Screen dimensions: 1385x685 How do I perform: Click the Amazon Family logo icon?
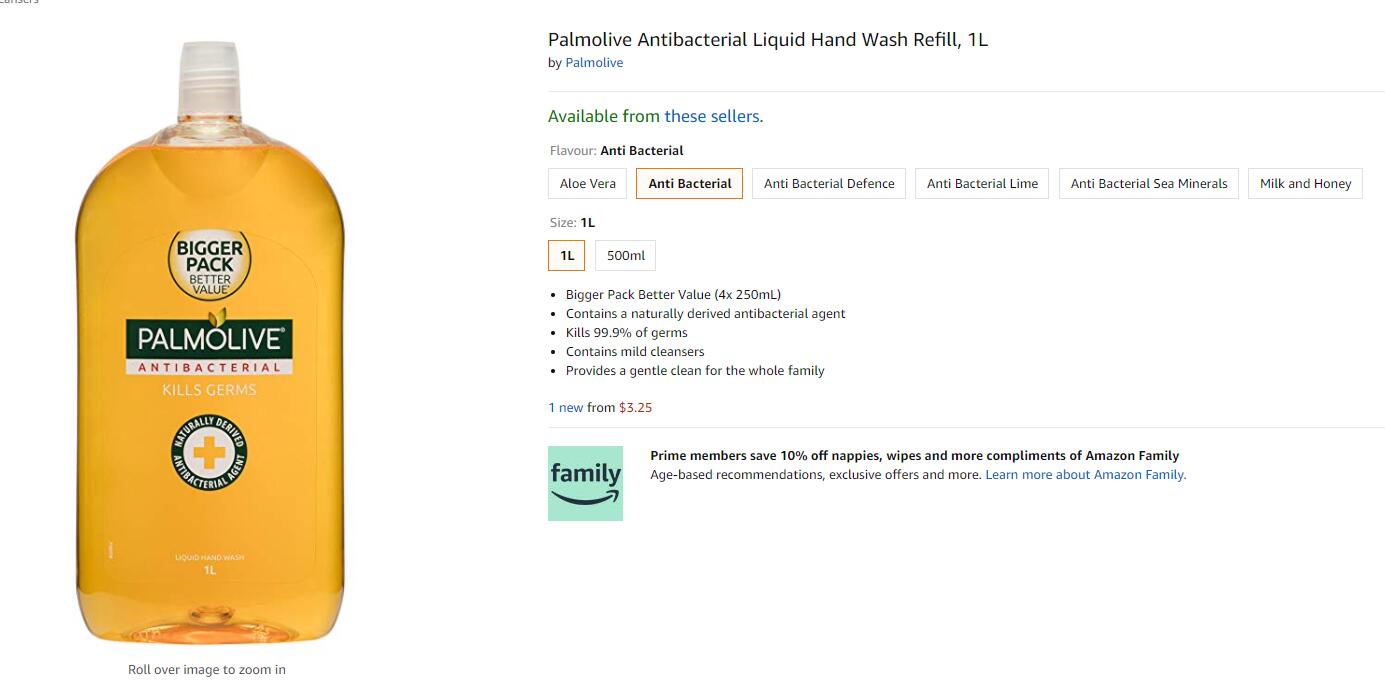pyautogui.click(x=585, y=483)
